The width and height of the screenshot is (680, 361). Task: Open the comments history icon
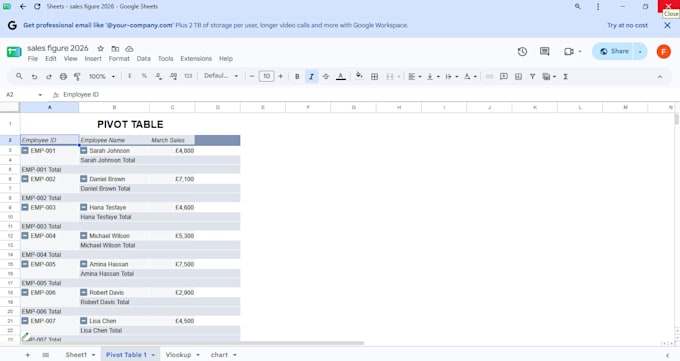pyautogui.click(x=545, y=52)
